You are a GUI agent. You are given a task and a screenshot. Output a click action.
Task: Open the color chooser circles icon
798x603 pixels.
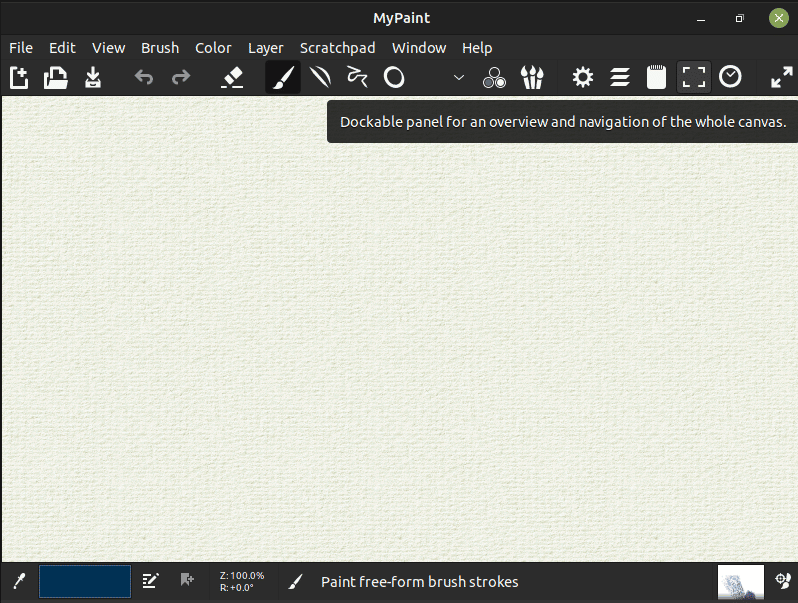point(494,77)
